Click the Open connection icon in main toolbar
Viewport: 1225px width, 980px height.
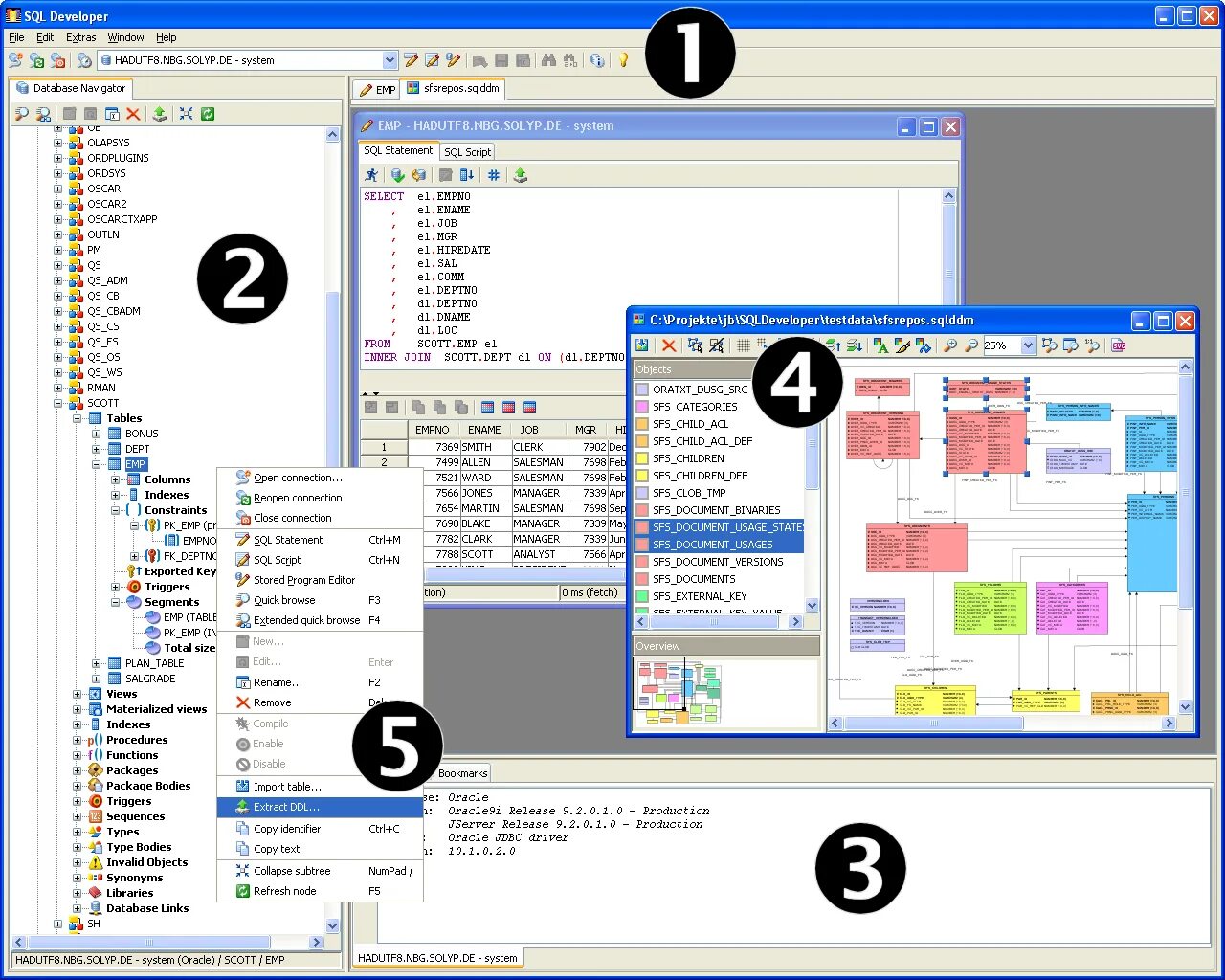point(15,60)
